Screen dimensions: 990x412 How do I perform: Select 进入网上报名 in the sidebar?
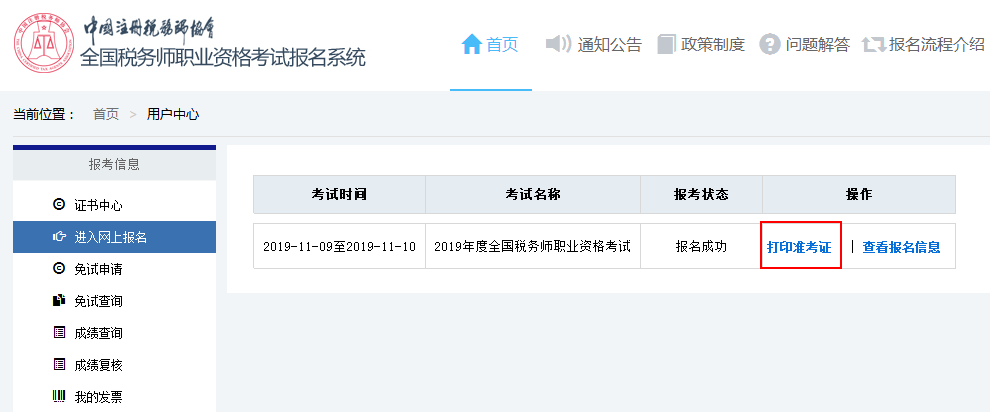pyautogui.click(x=114, y=237)
